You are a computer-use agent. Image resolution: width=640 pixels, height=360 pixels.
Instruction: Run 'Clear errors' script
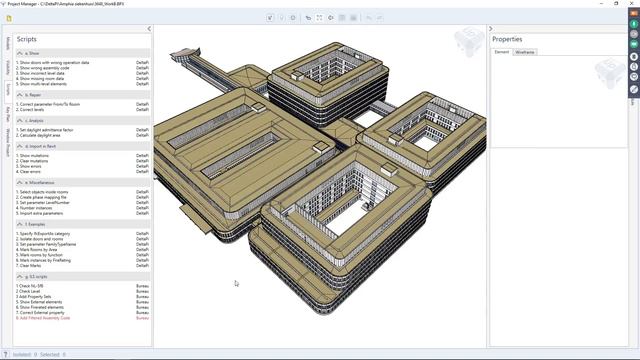[x=28, y=171]
